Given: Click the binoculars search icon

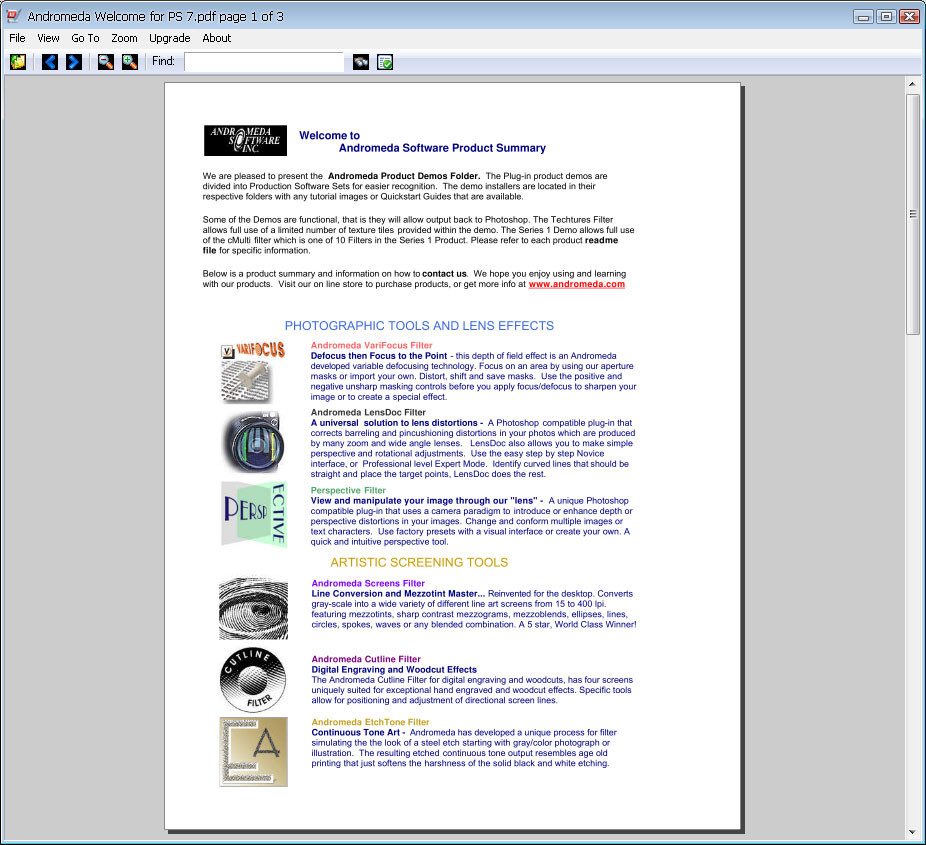Looking at the screenshot, I should click(361, 61).
